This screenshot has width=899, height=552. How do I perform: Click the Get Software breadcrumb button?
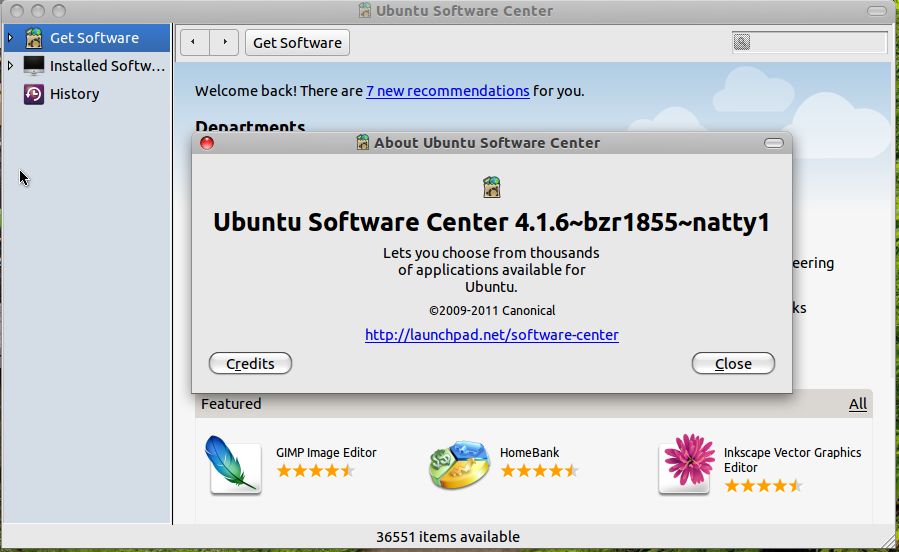298,42
